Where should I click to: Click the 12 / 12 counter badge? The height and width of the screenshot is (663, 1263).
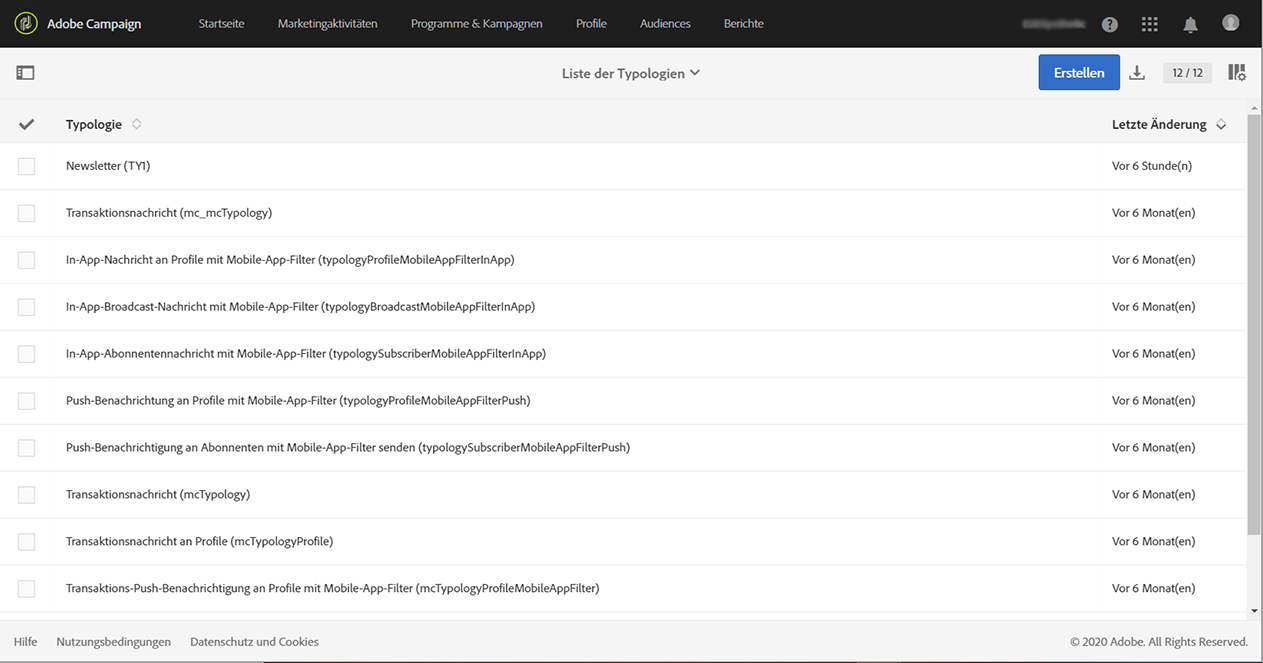1188,73
